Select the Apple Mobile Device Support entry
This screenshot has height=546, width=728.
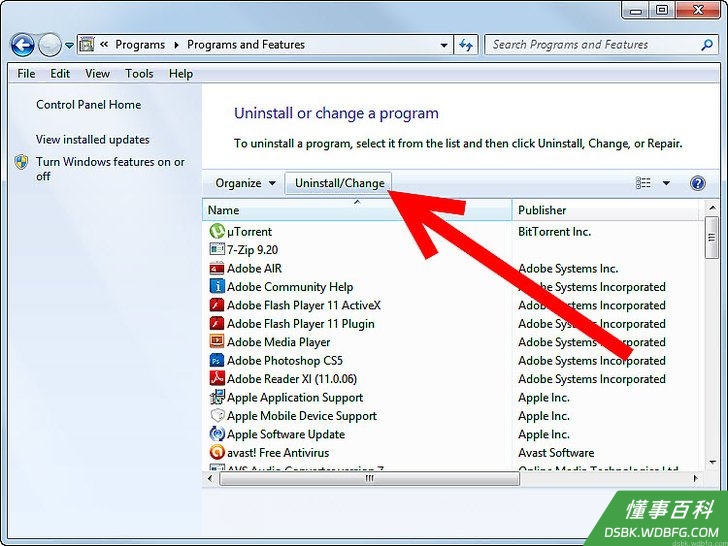pos(302,416)
